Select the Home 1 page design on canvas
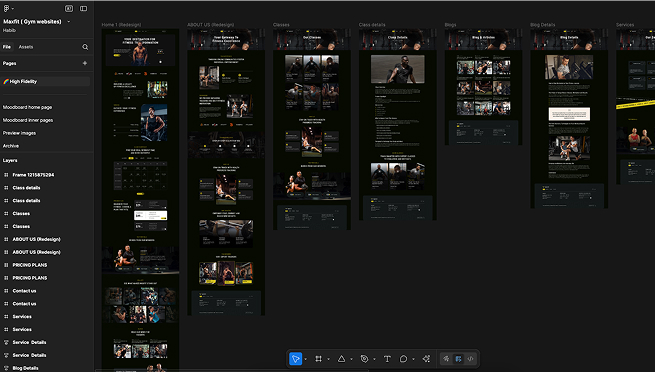The height and width of the screenshot is (372, 655). (140, 200)
